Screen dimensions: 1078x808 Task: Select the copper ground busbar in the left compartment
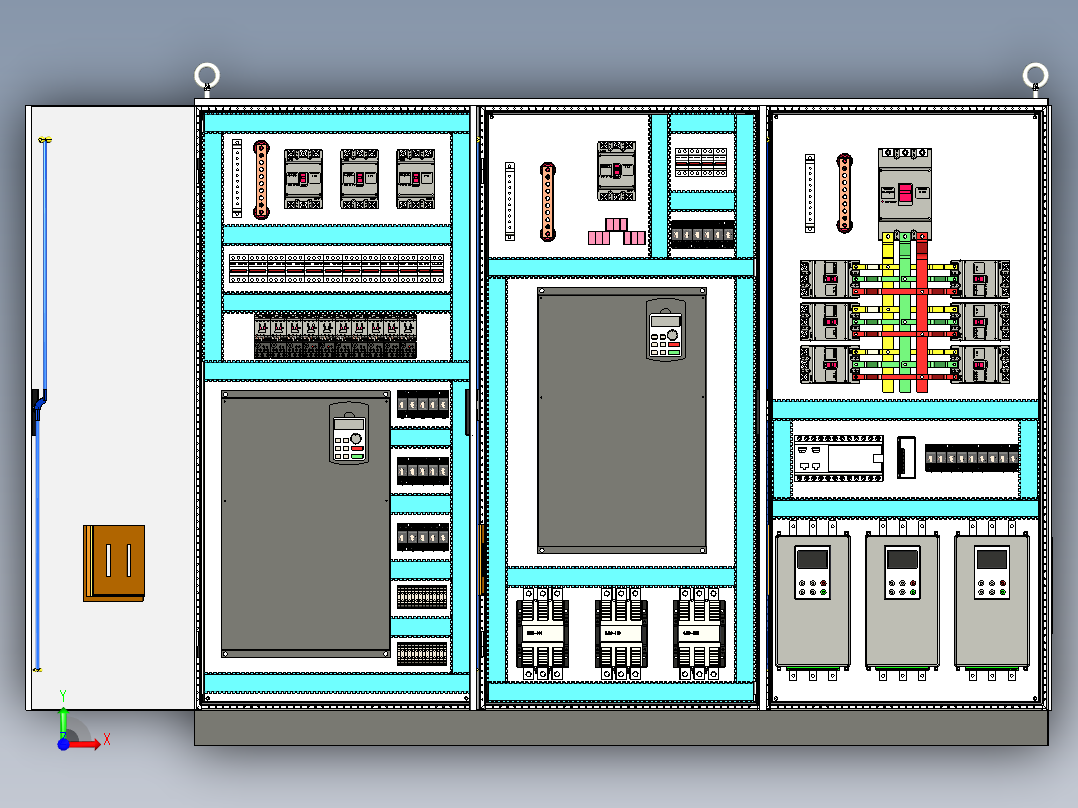261,180
